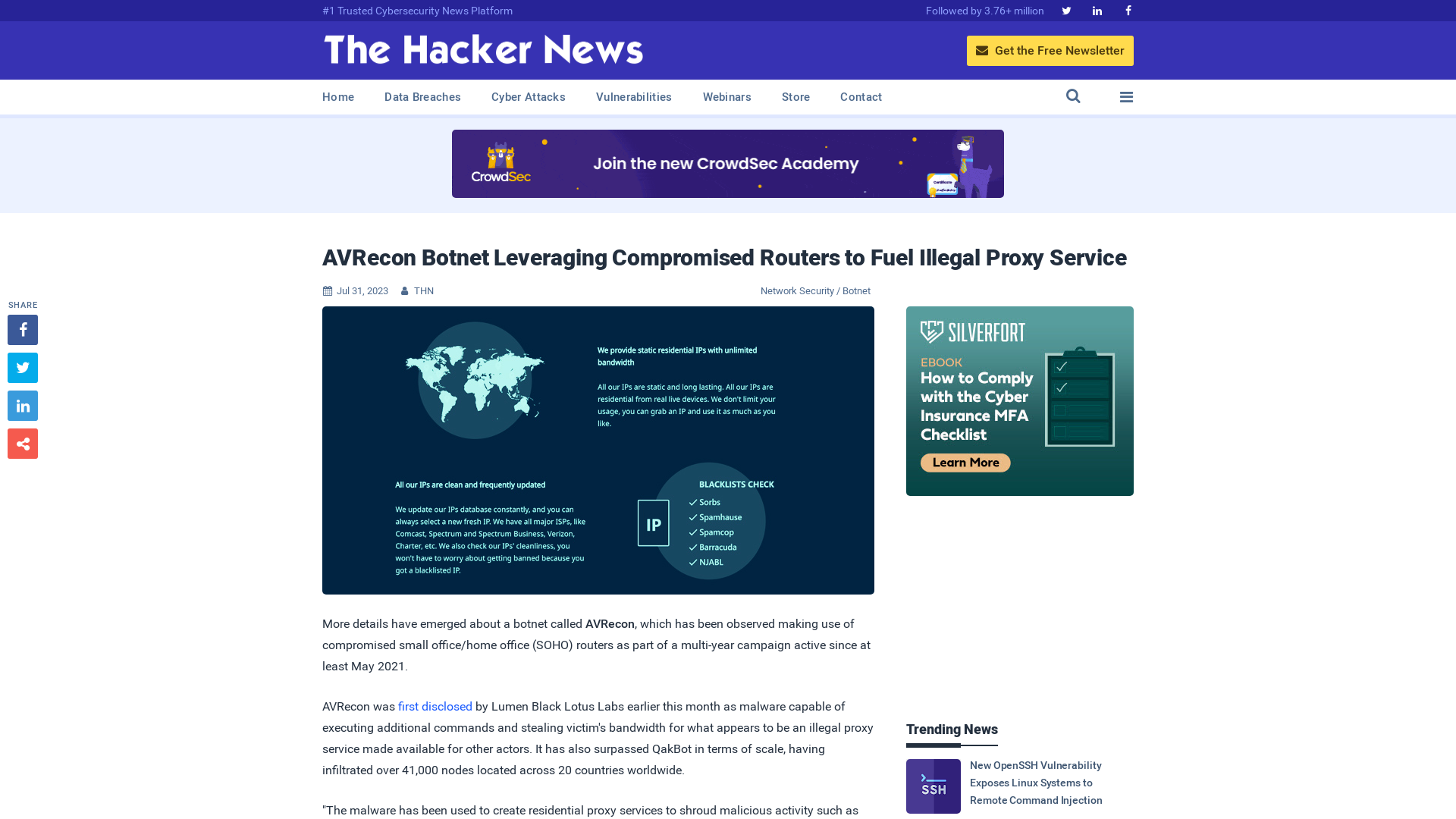Click the Facebook share icon on sidebar
This screenshot has width=1456, height=819.
22,329
